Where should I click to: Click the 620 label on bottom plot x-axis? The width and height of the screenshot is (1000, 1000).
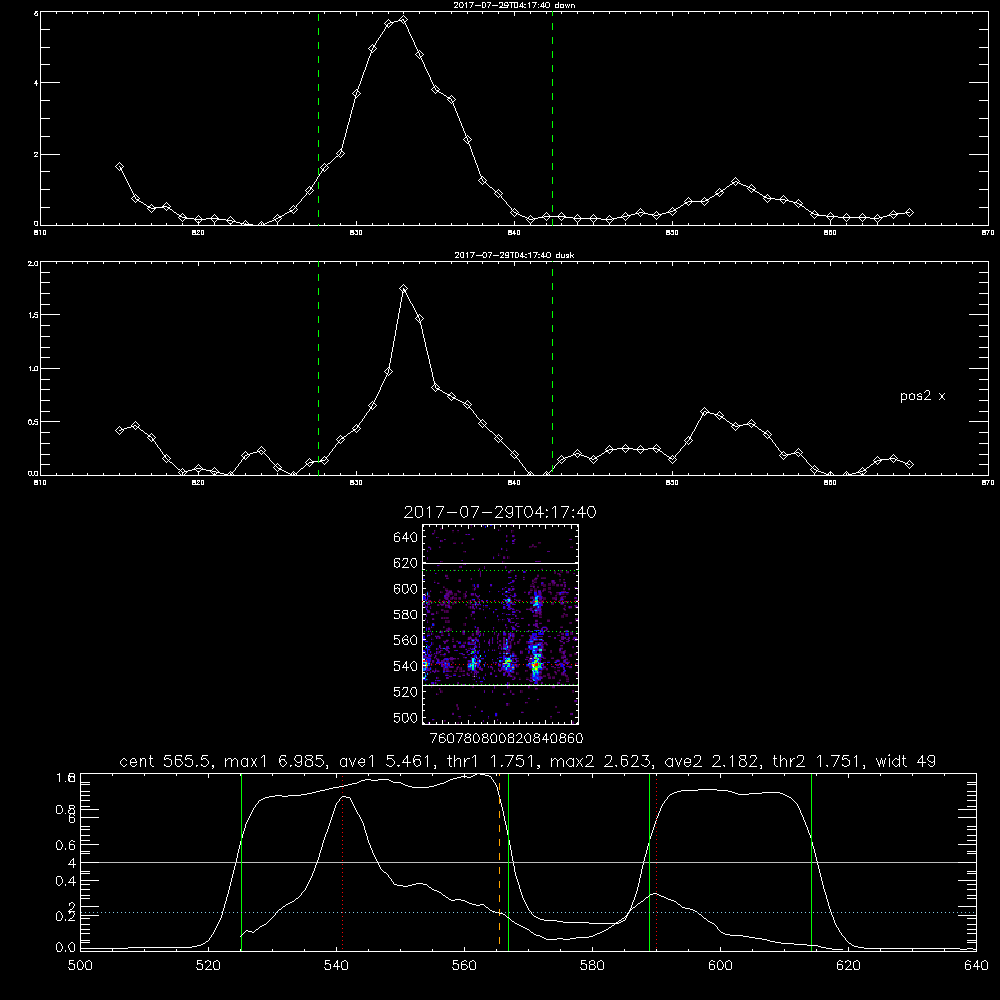coord(848,966)
